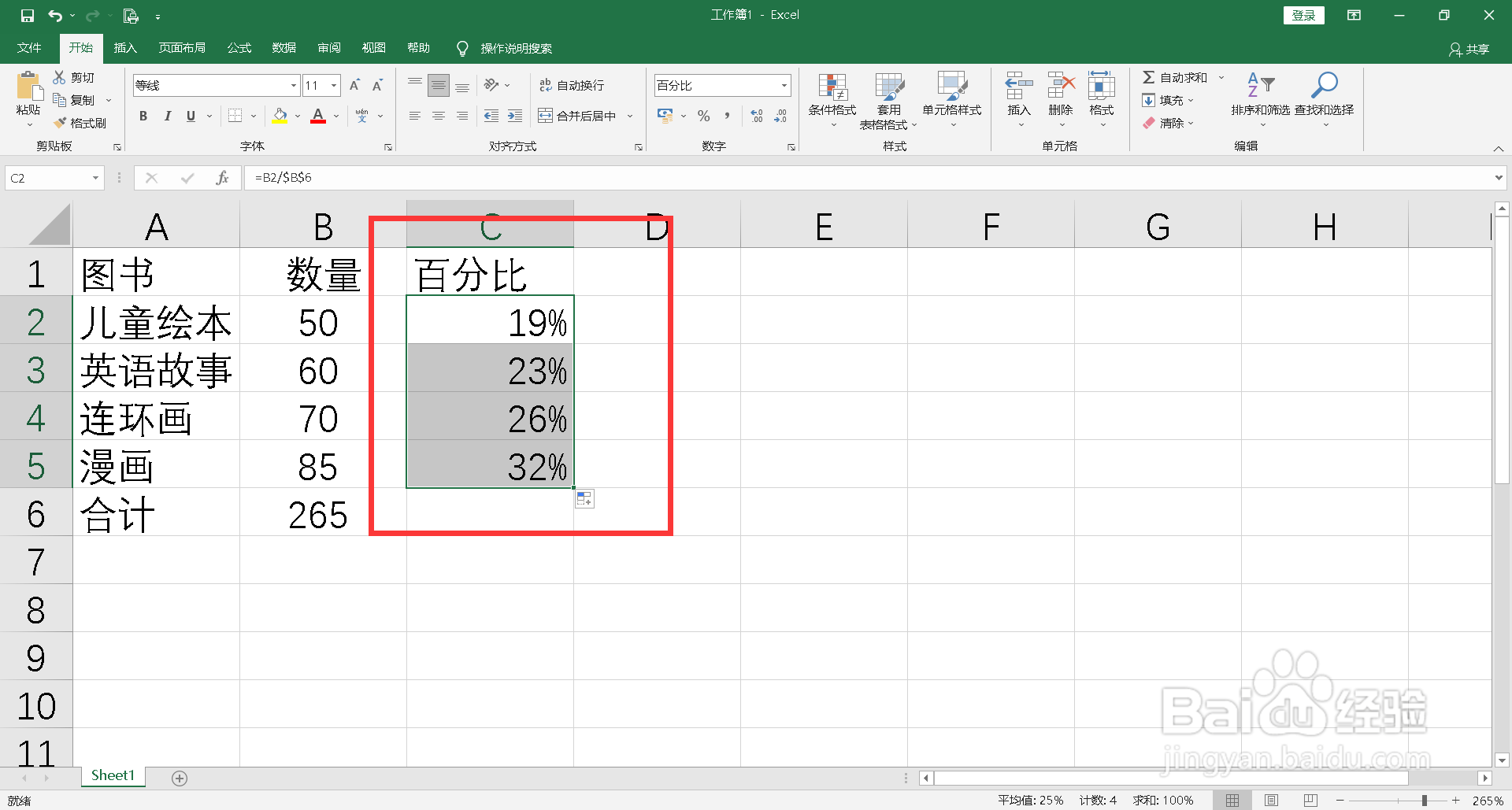The image size is (1512, 810).
Task: Switch to the 插入 ribbon tab
Action: coord(125,48)
